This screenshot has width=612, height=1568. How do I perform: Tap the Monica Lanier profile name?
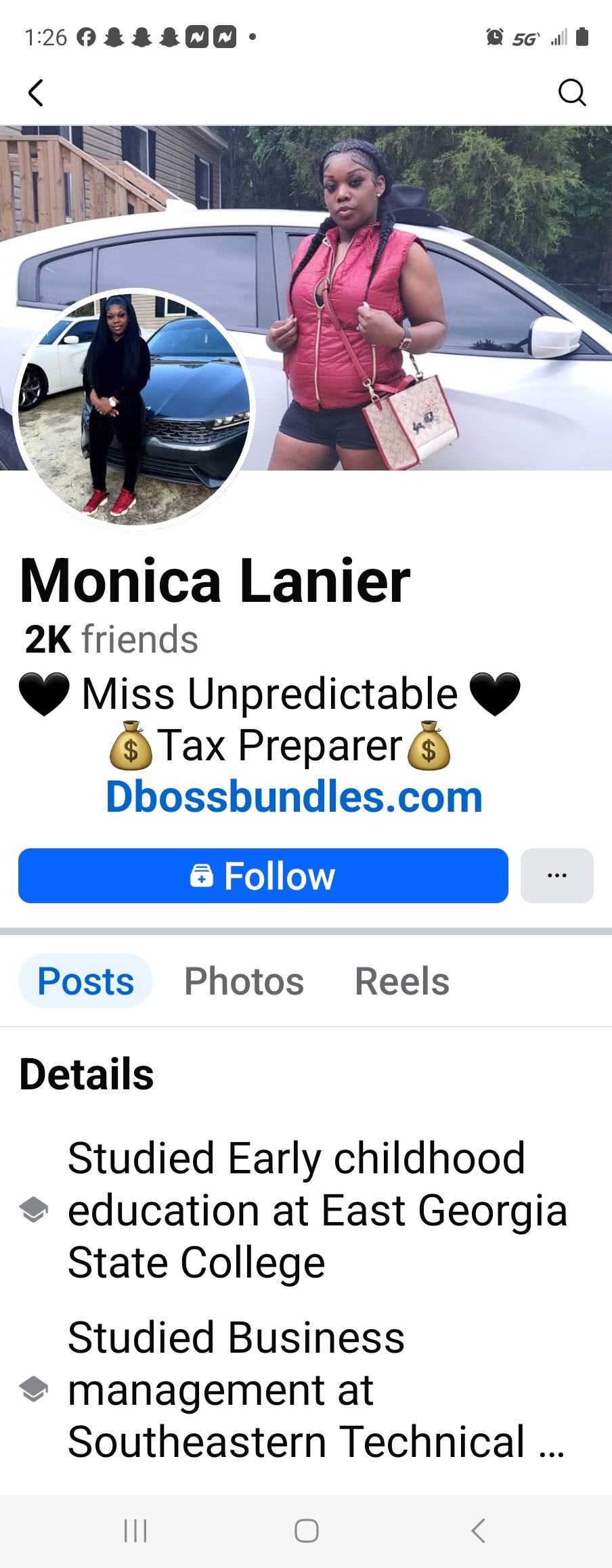[x=215, y=580]
